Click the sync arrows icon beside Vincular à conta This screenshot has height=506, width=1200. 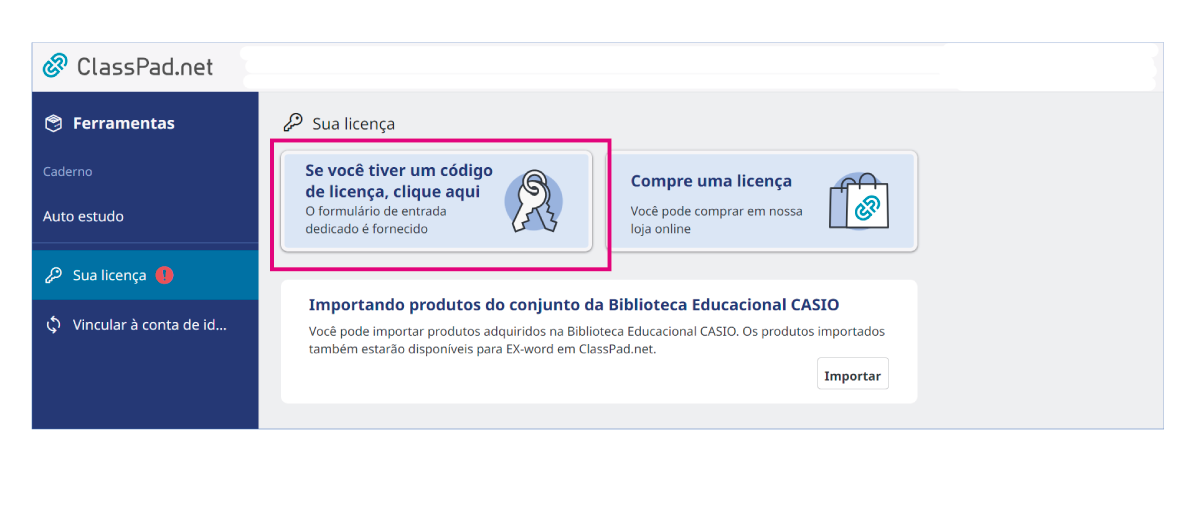pos(54,325)
